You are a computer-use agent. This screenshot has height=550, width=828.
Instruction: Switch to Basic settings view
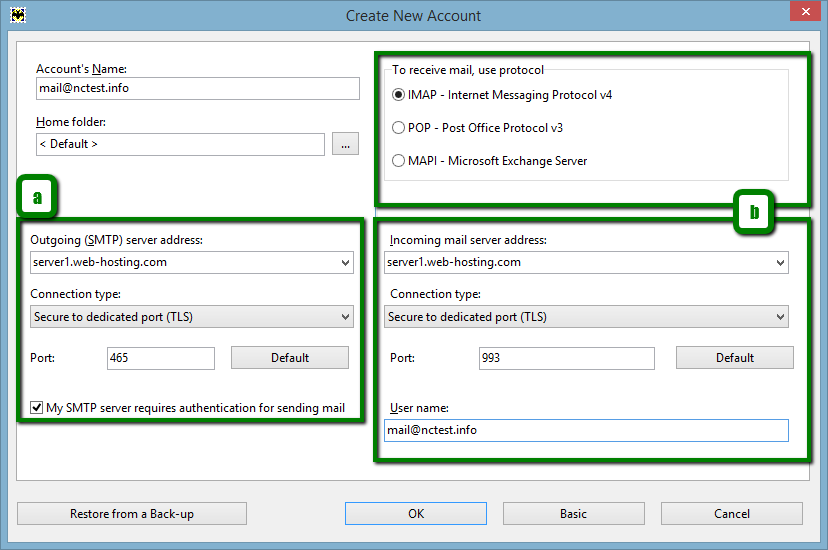[x=573, y=514]
